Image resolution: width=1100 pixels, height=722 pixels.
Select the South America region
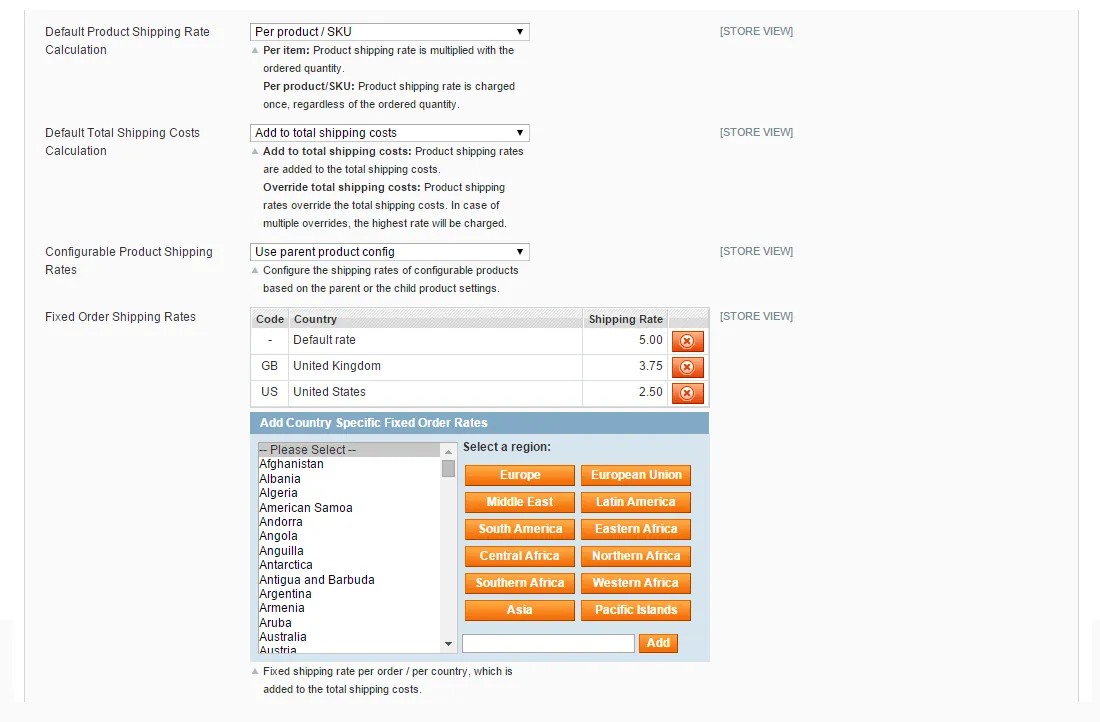520,529
